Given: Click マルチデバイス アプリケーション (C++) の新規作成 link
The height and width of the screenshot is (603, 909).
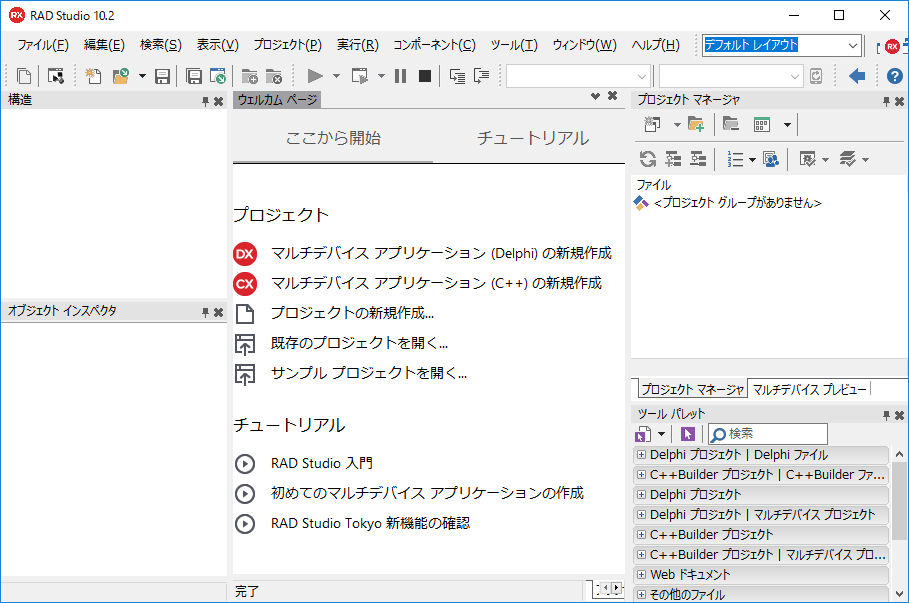Looking at the screenshot, I should coord(437,283).
